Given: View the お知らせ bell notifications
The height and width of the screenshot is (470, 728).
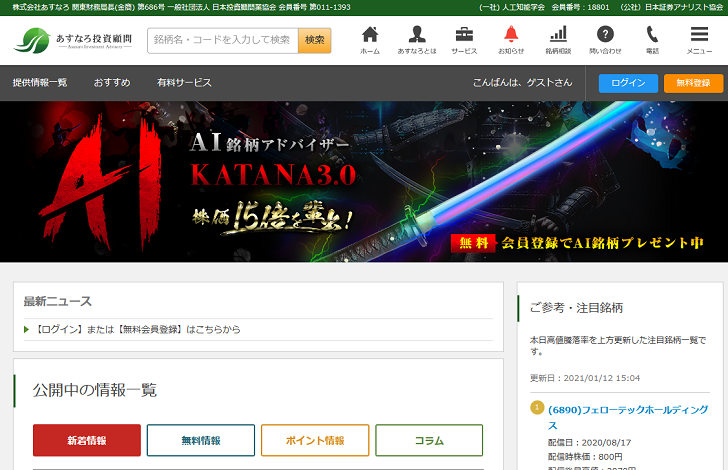Looking at the screenshot, I should pos(511,40).
